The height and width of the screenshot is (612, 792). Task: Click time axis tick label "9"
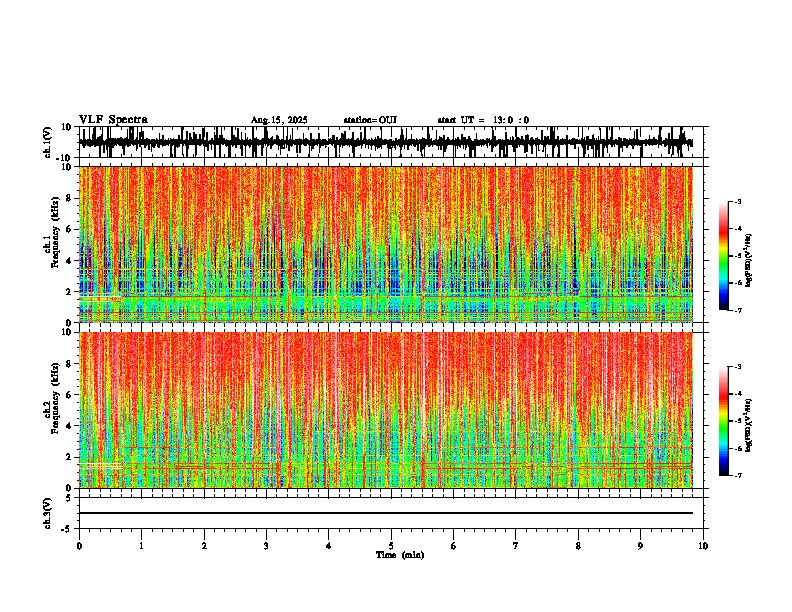click(x=640, y=546)
